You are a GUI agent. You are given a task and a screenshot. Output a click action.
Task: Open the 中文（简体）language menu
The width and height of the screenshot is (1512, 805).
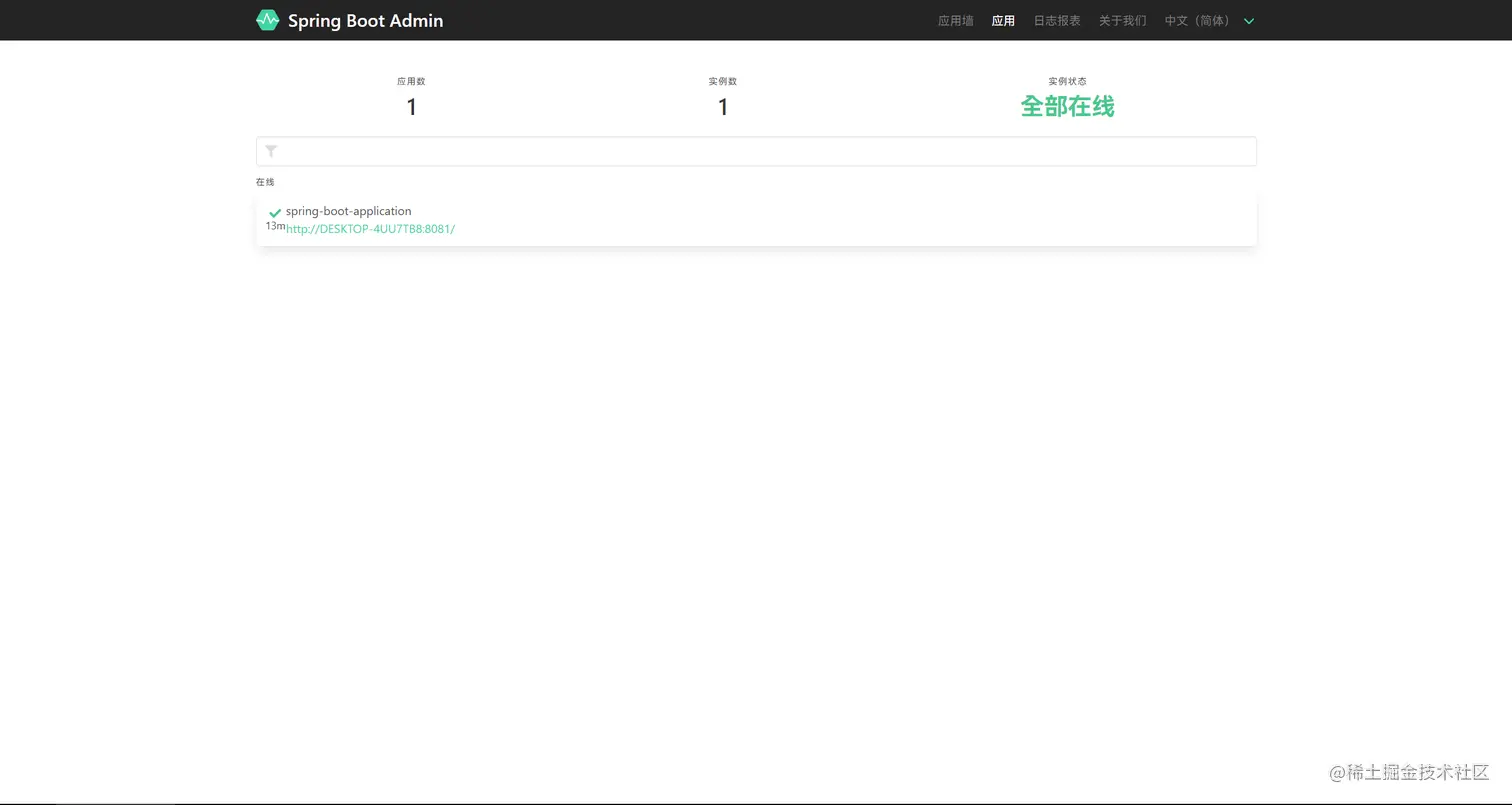click(1200, 21)
